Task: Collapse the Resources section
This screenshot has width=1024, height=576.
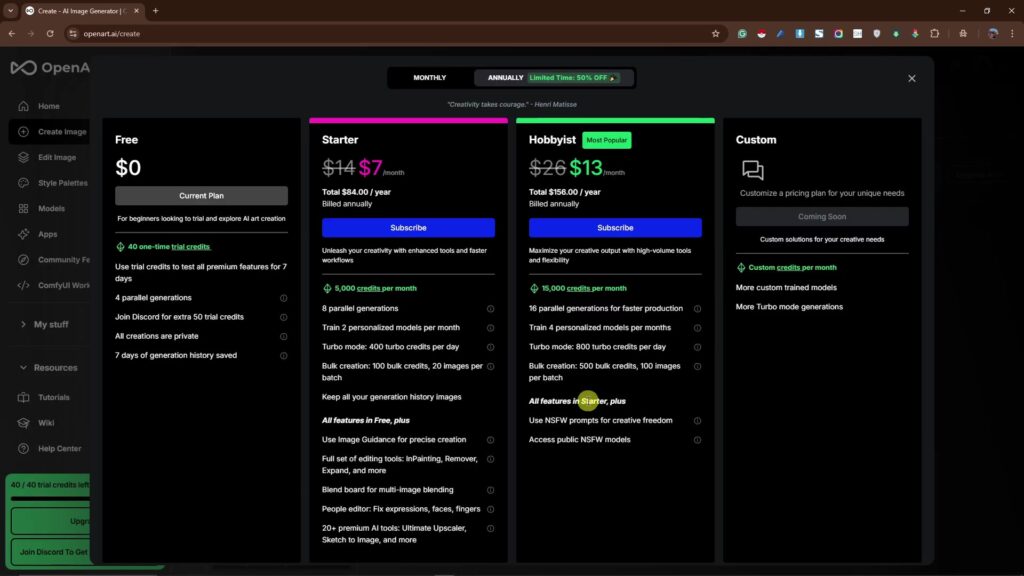Action: 49,368
